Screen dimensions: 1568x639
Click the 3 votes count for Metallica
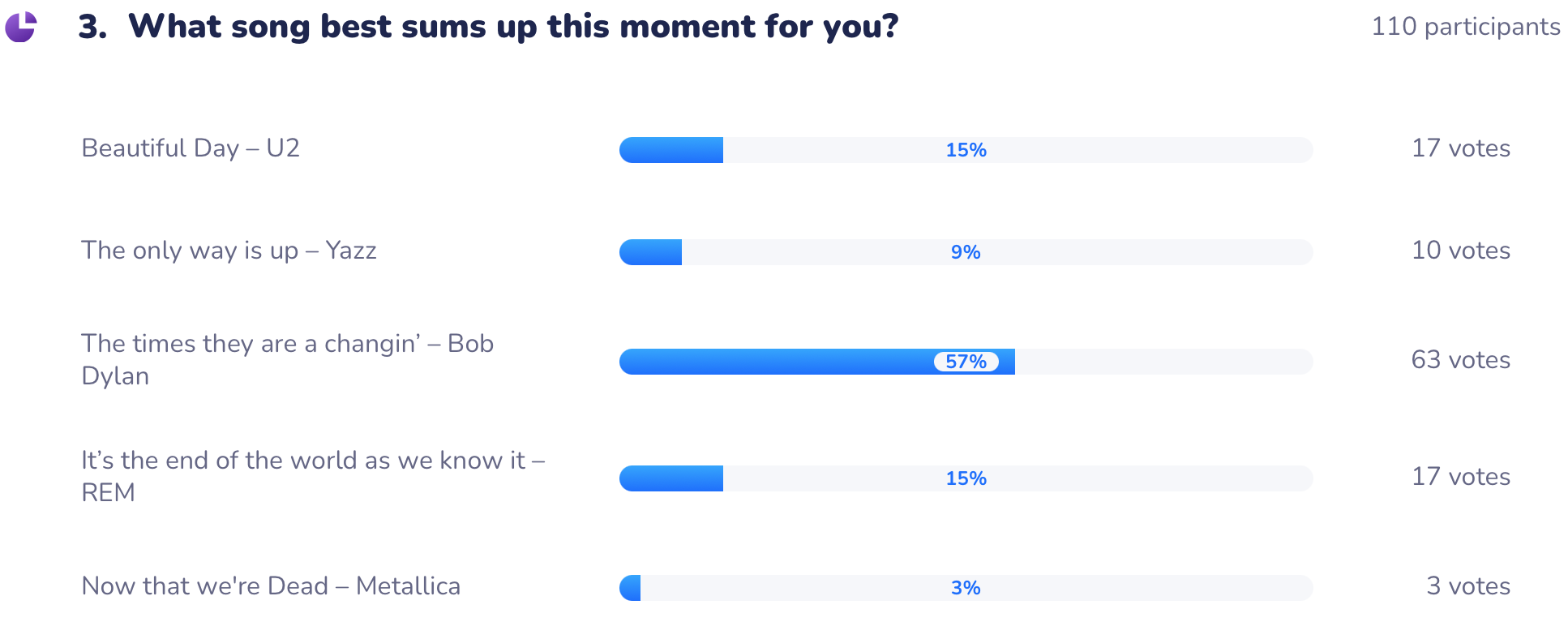pos(1467,586)
